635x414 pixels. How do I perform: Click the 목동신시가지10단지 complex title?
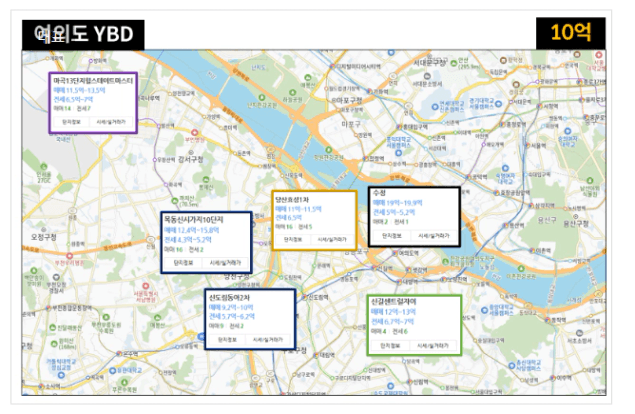pos(194,220)
